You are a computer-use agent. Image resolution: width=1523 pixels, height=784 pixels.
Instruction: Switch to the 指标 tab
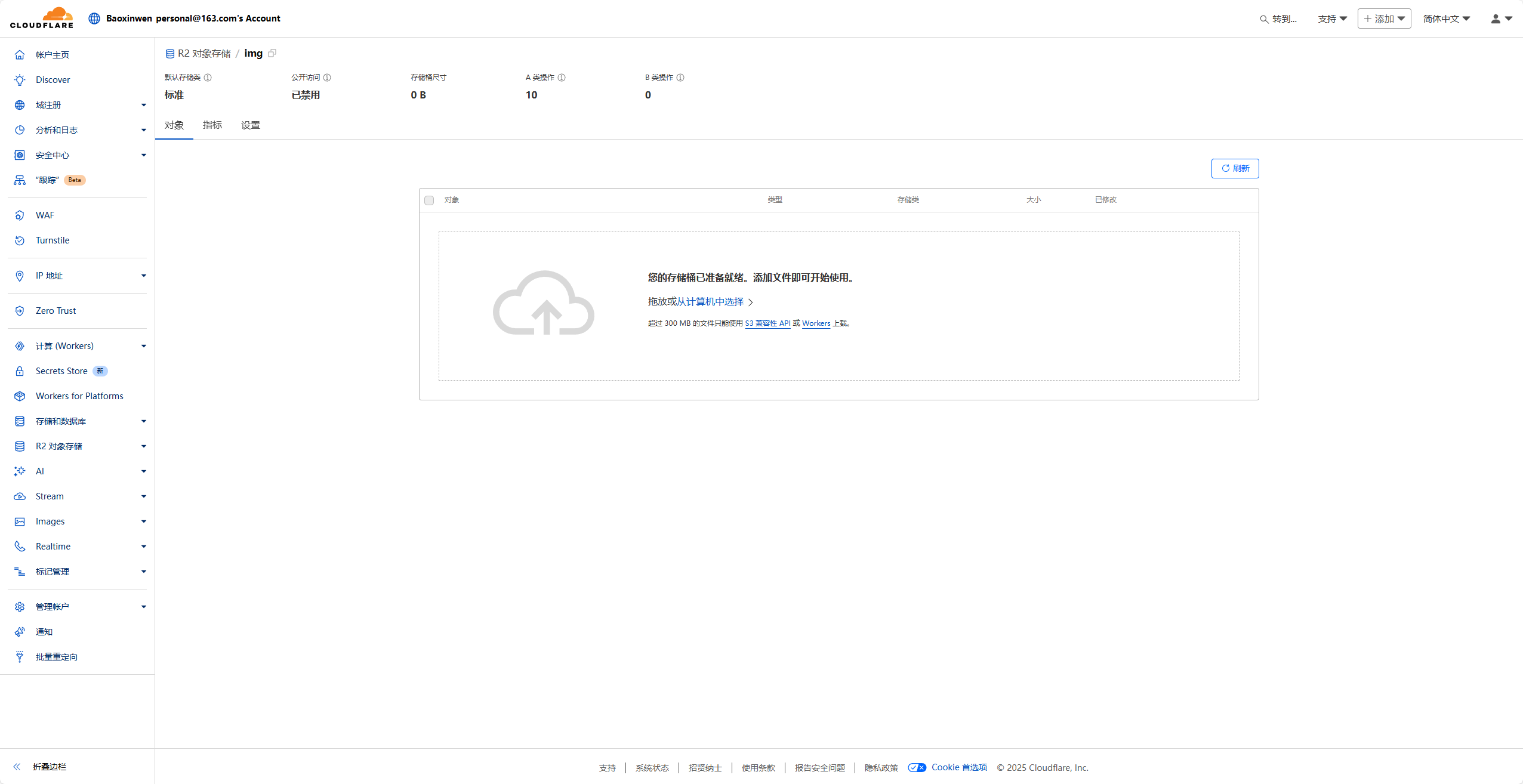click(x=212, y=125)
